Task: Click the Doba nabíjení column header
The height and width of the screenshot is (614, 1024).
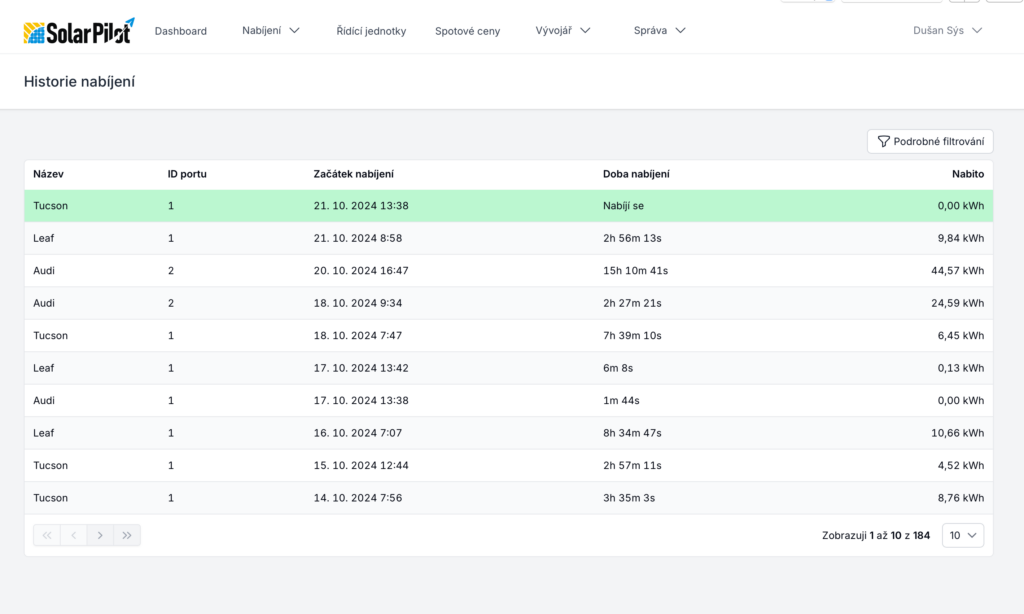Action: [636, 174]
